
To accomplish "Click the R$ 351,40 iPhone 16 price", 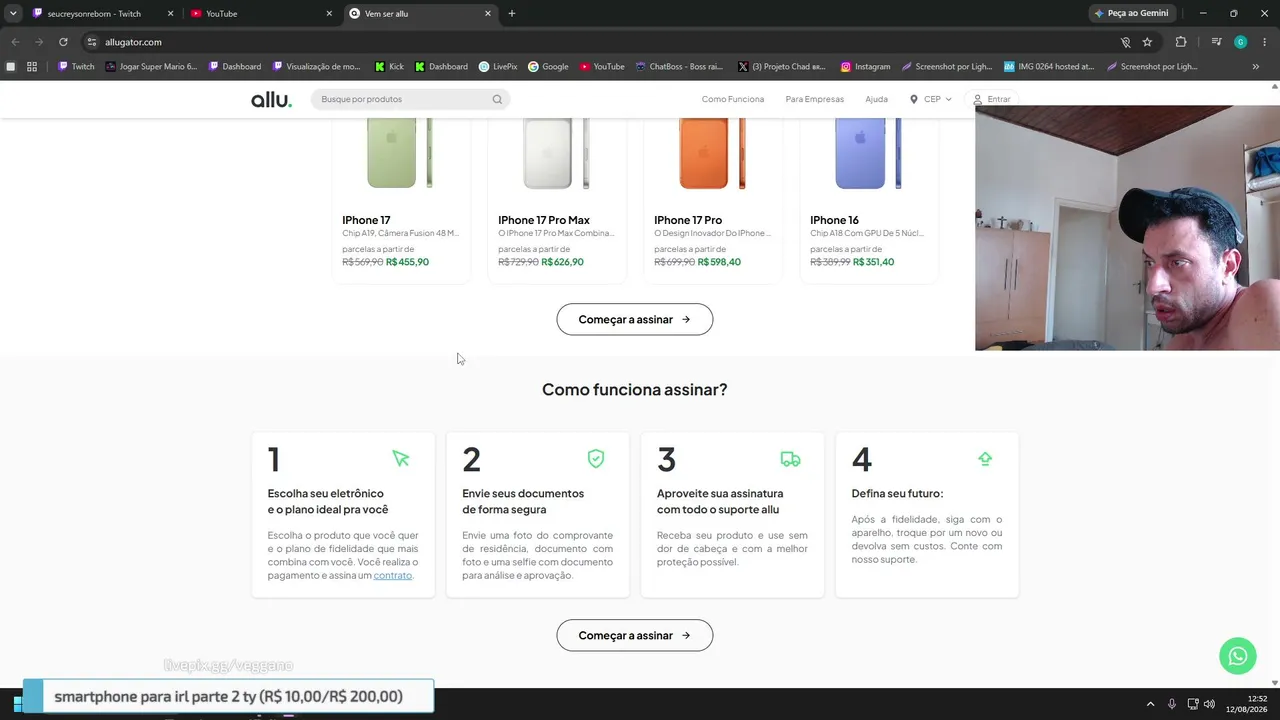I will click(x=873, y=262).
